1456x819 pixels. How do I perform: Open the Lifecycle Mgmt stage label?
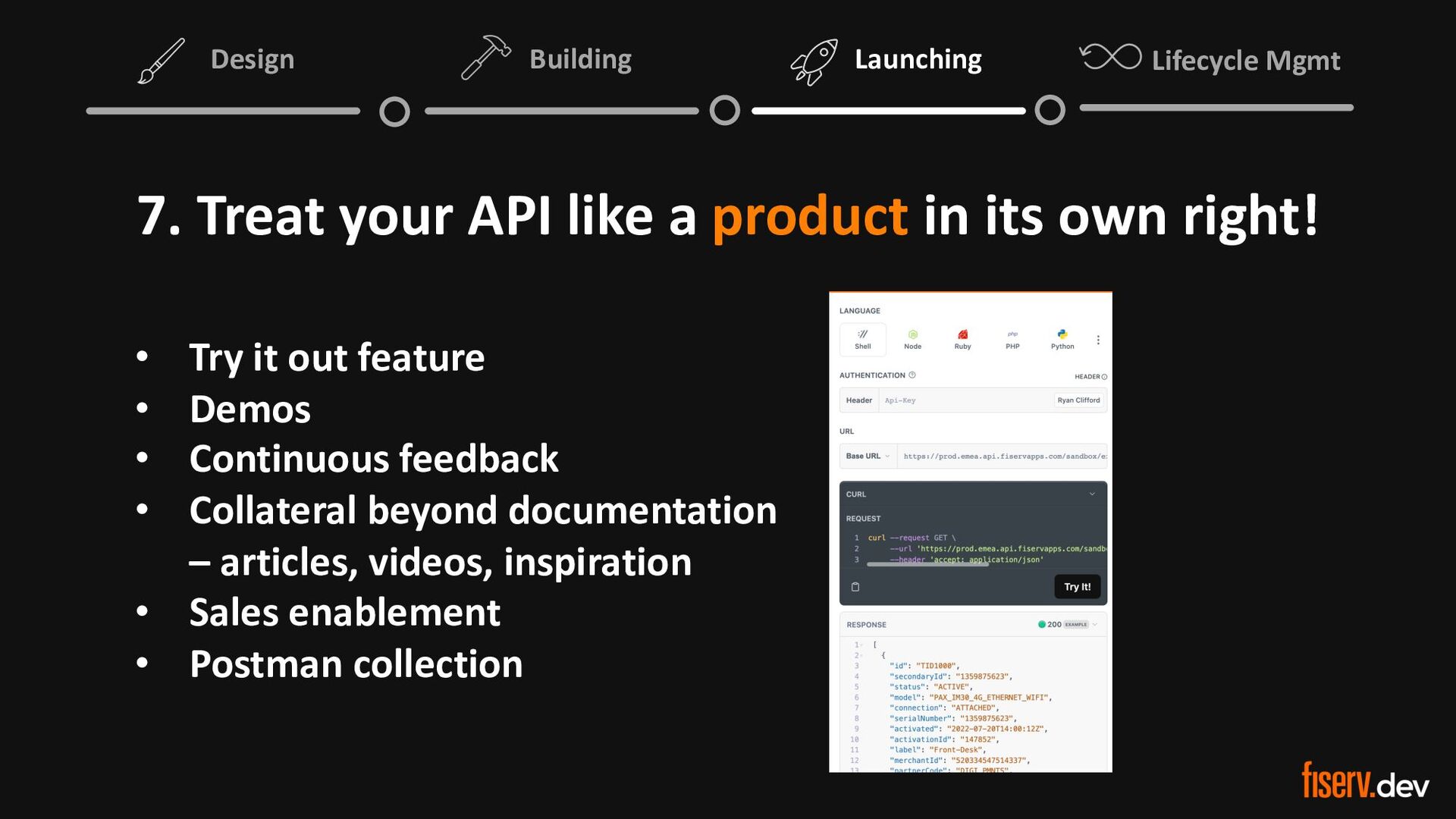click(1246, 61)
